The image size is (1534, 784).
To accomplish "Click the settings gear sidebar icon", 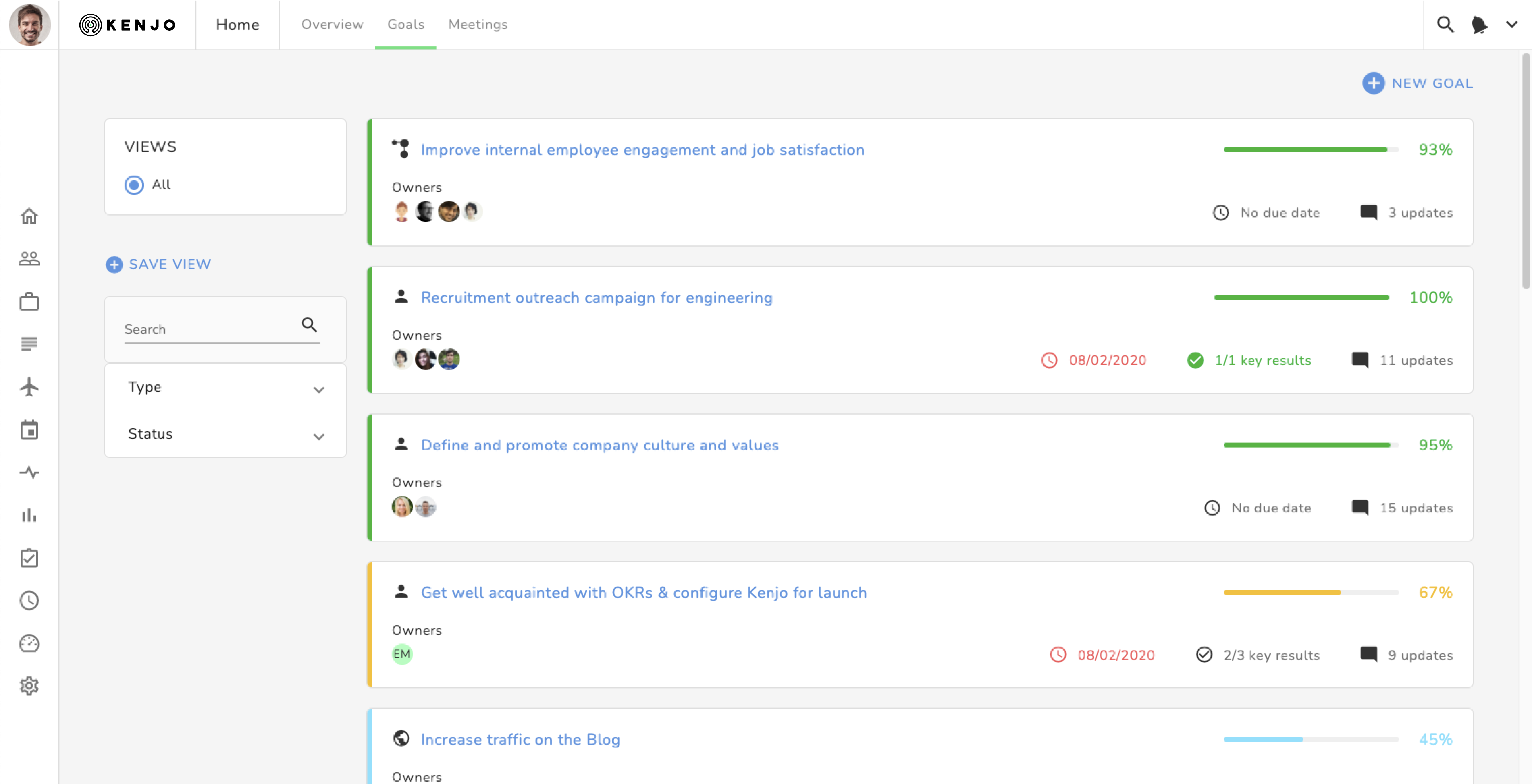I will (29, 686).
